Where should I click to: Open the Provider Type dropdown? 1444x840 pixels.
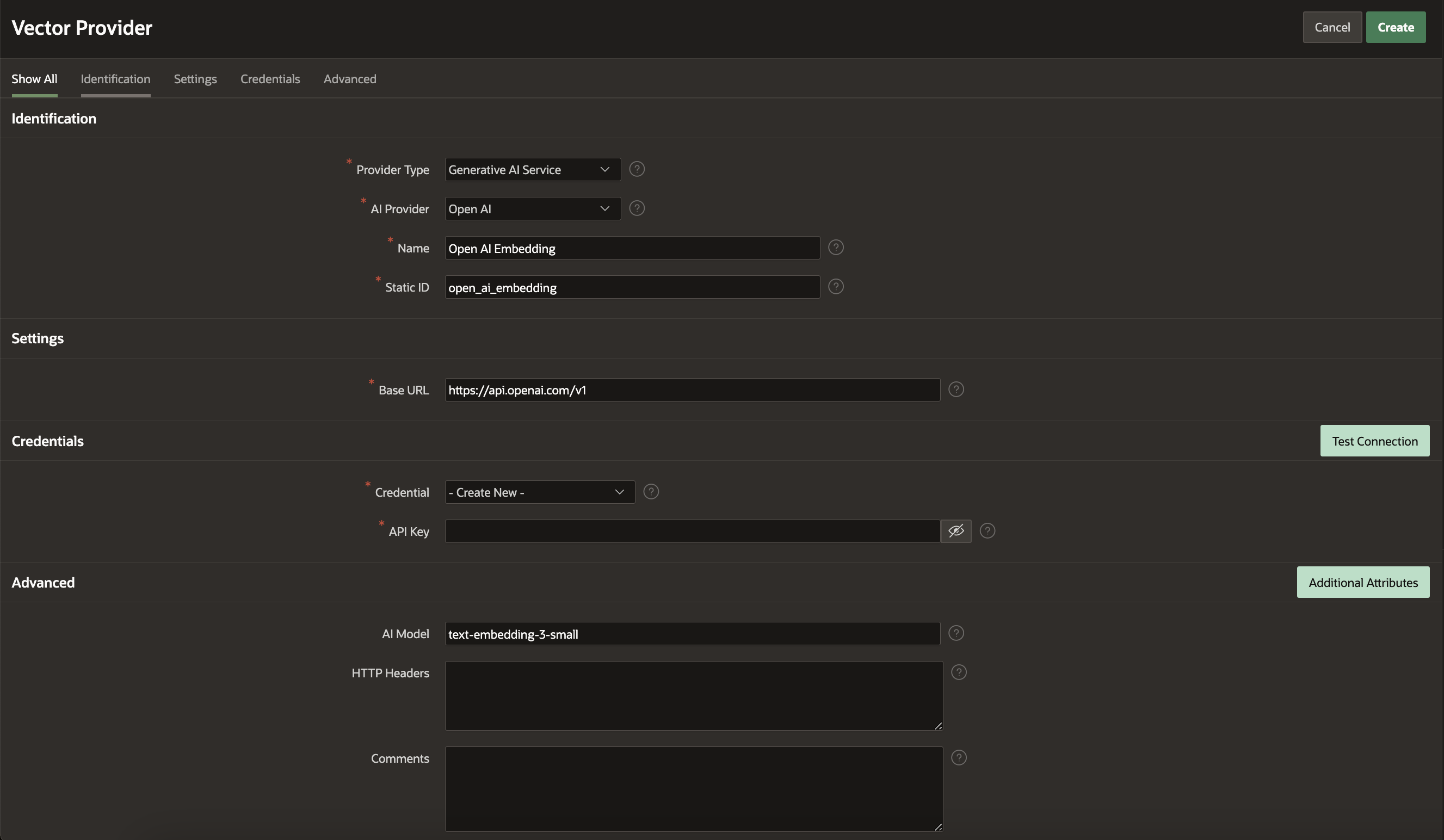[532, 170]
